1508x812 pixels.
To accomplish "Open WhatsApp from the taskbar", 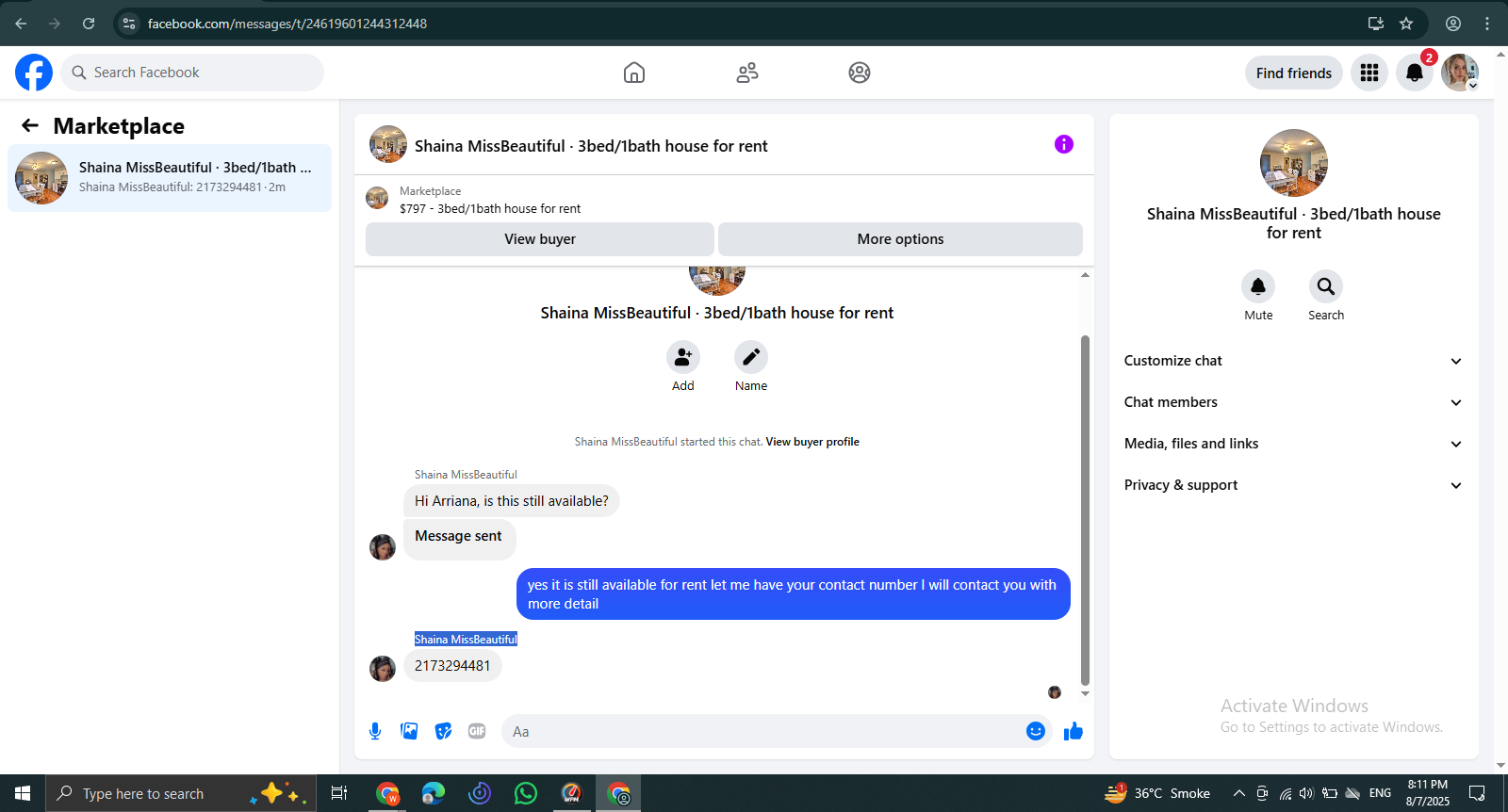I will point(526,793).
